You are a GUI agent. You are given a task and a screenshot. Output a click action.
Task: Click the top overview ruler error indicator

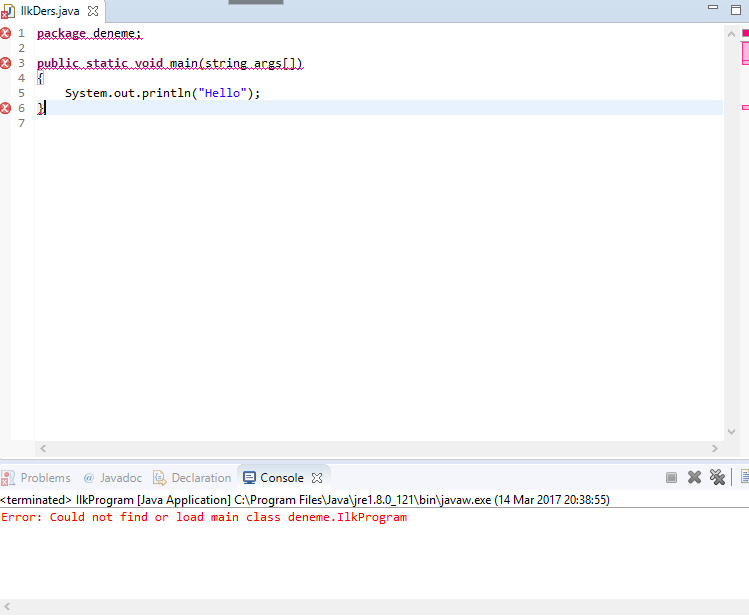coord(745,33)
